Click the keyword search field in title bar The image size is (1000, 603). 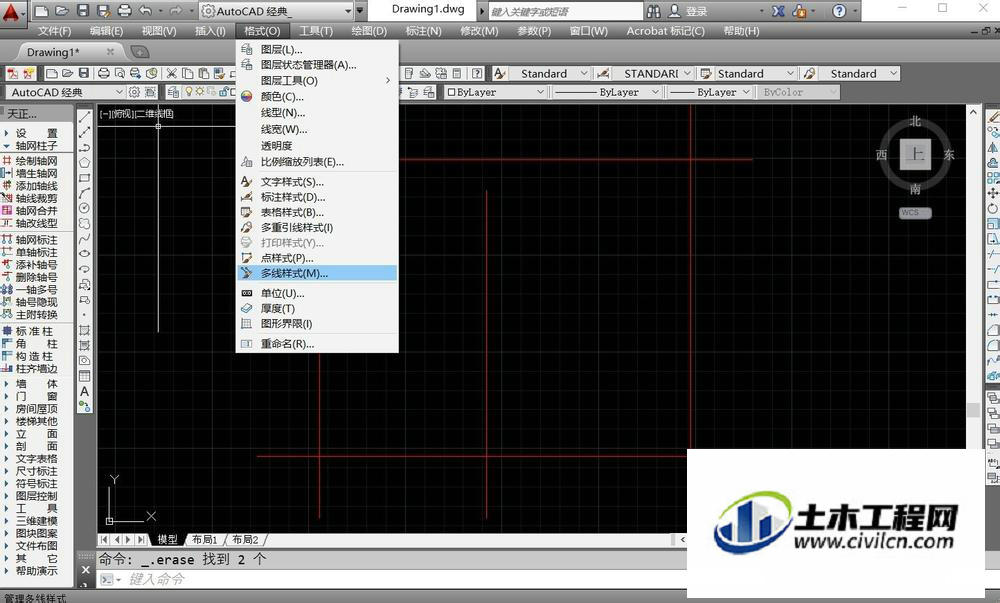[x=565, y=11]
